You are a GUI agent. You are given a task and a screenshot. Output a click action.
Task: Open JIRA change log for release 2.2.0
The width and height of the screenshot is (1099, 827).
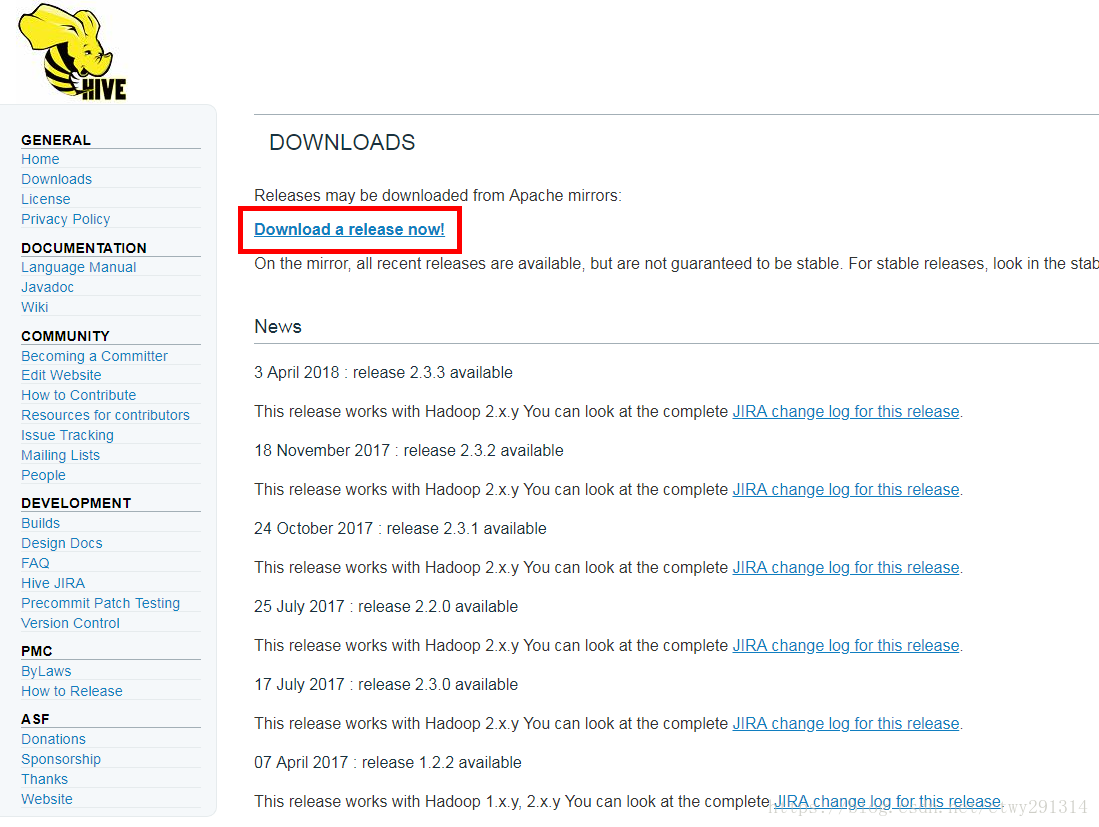click(x=845, y=645)
